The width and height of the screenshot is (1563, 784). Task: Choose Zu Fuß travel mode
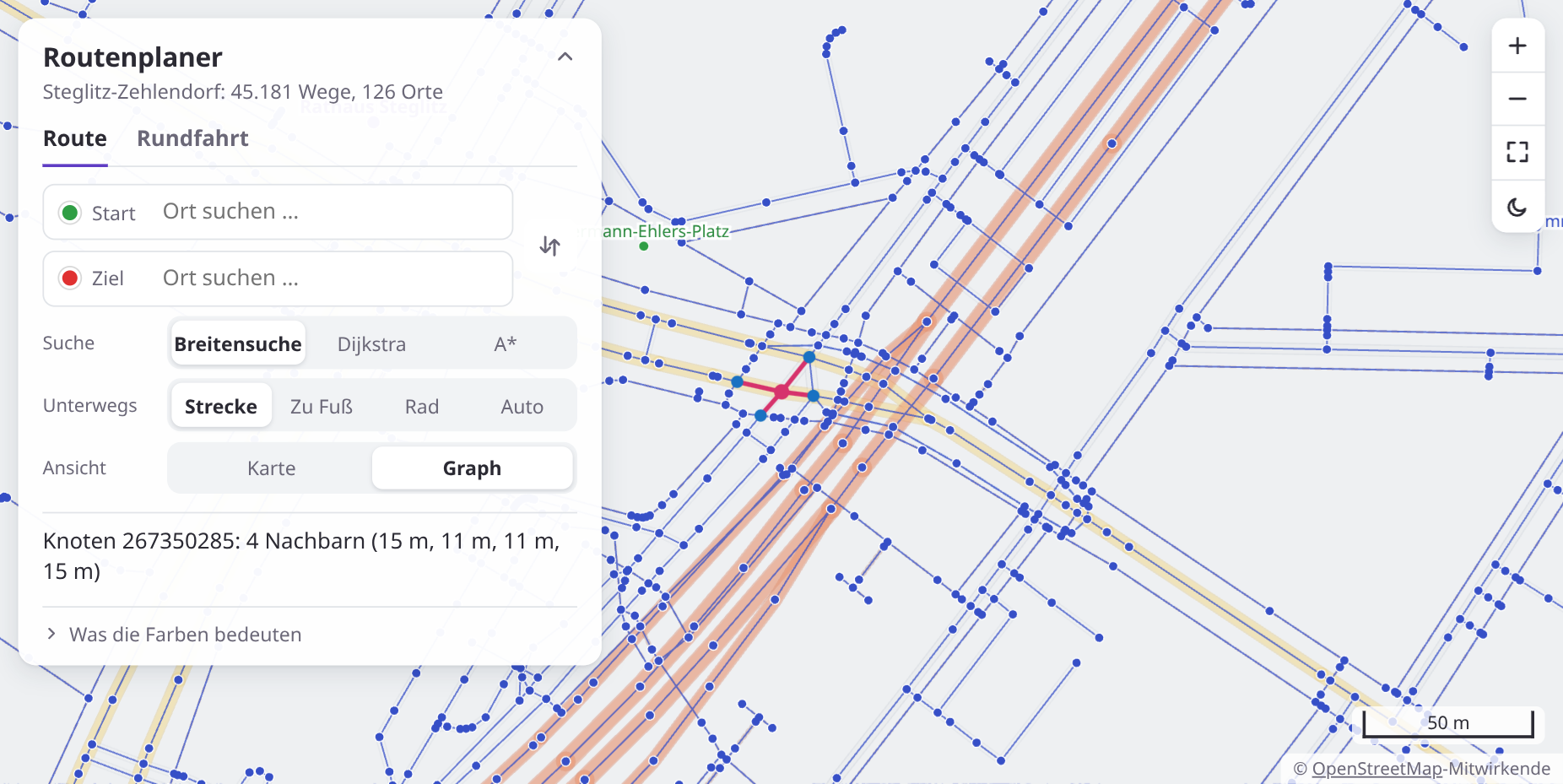(322, 406)
